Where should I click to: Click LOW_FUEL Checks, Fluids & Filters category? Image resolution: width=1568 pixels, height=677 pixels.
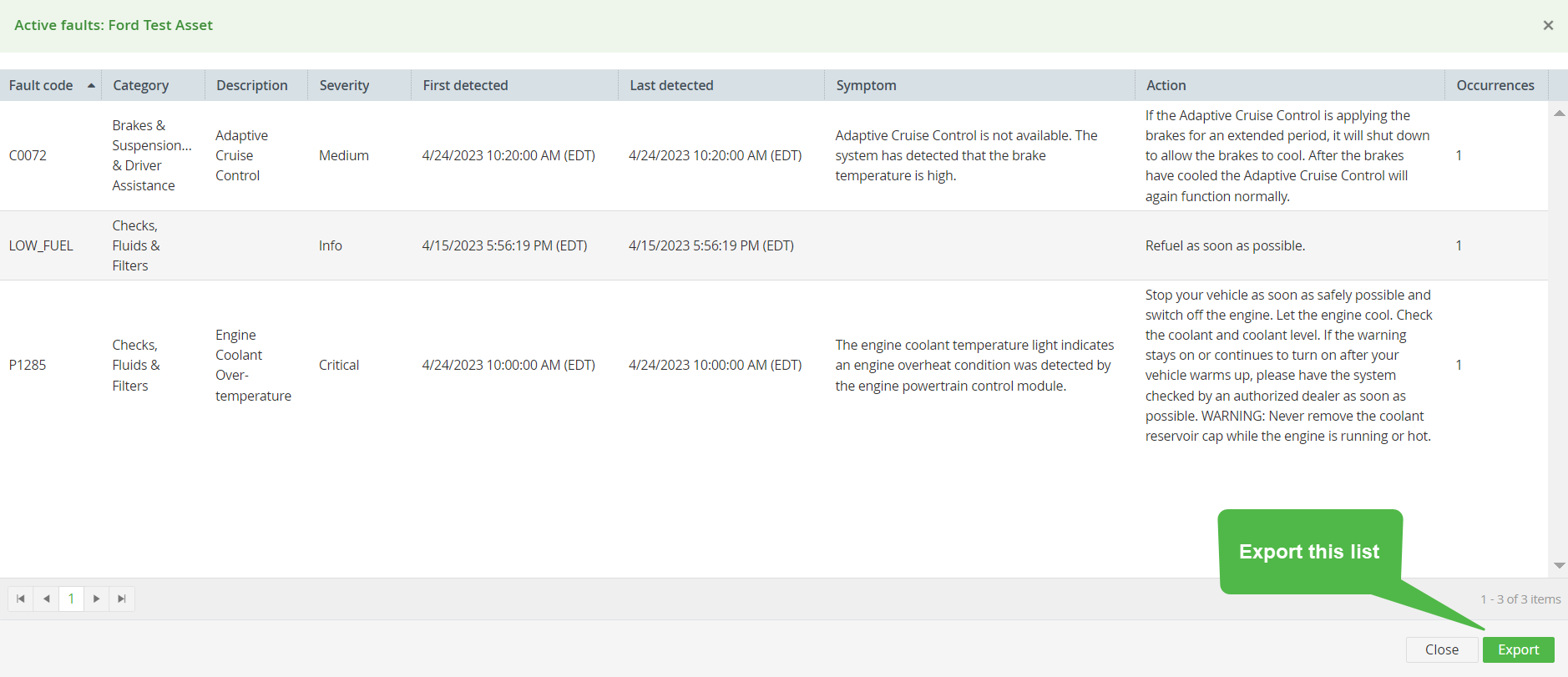click(x=136, y=245)
